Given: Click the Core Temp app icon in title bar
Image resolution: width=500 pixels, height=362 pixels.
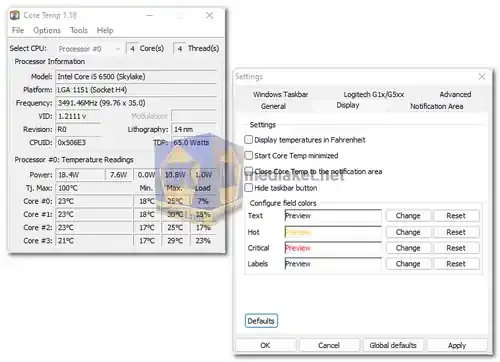Looking at the screenshot, I should click(15, 15).
